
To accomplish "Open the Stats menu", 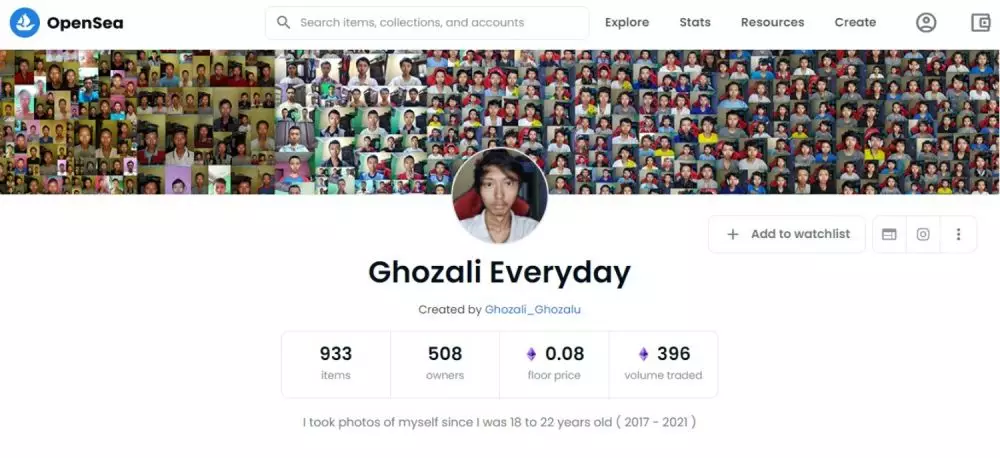I will [x=695, y=22].
